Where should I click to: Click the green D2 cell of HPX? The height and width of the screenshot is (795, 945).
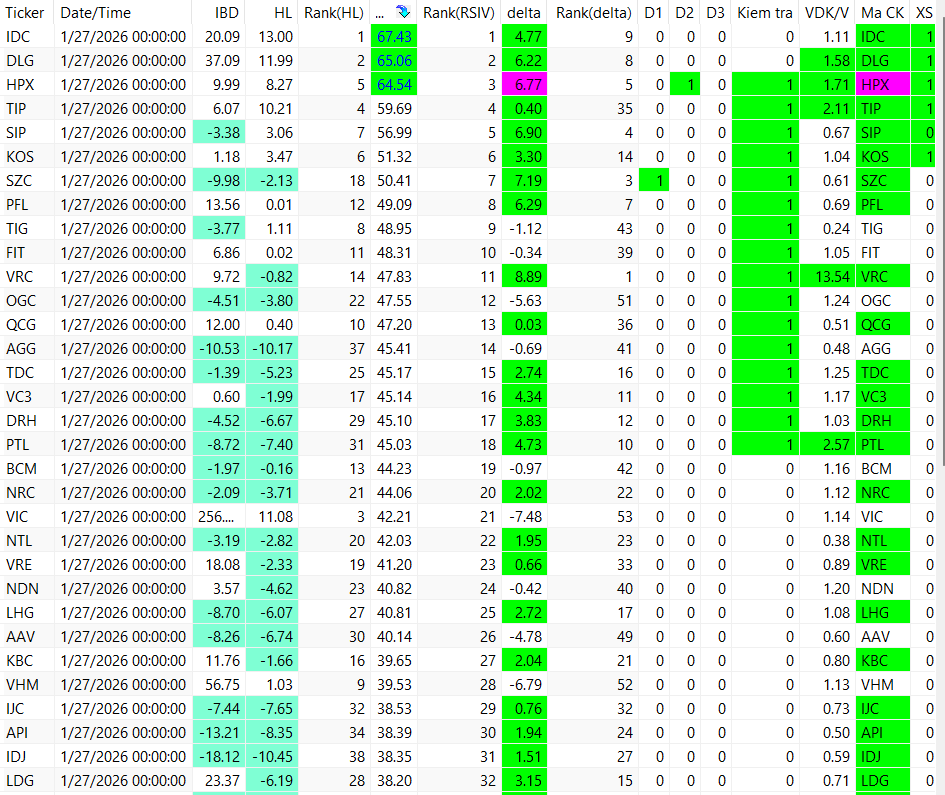685,85
